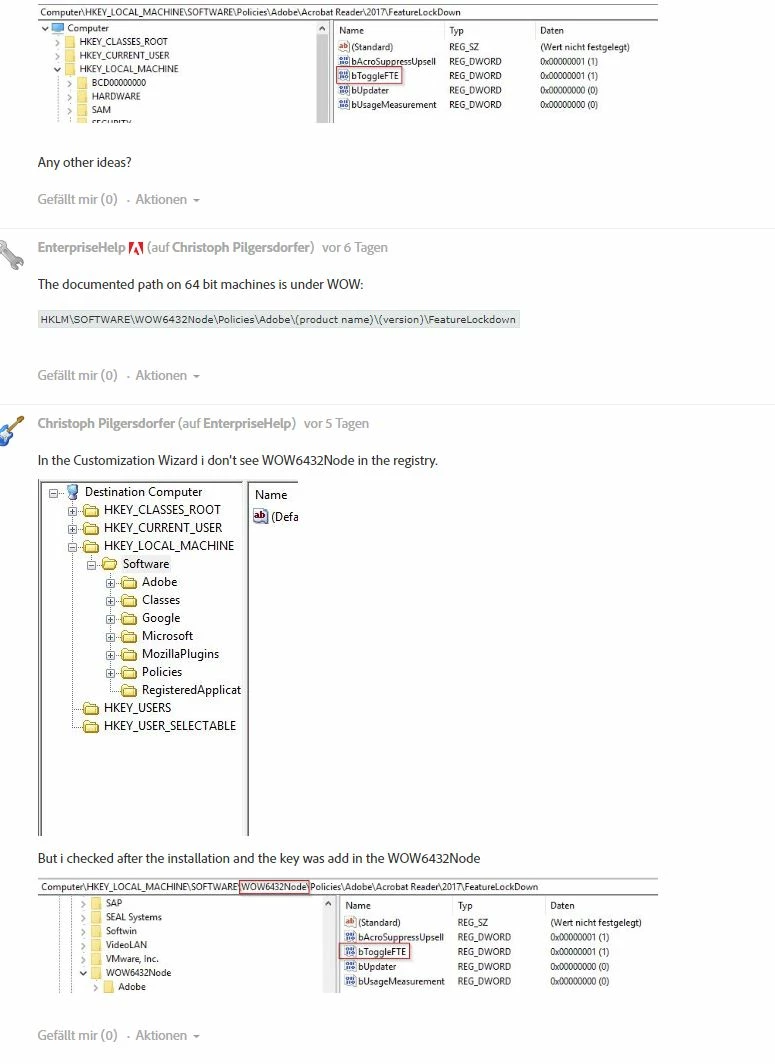Click top registry address bar path

click(x=250, y=12)
